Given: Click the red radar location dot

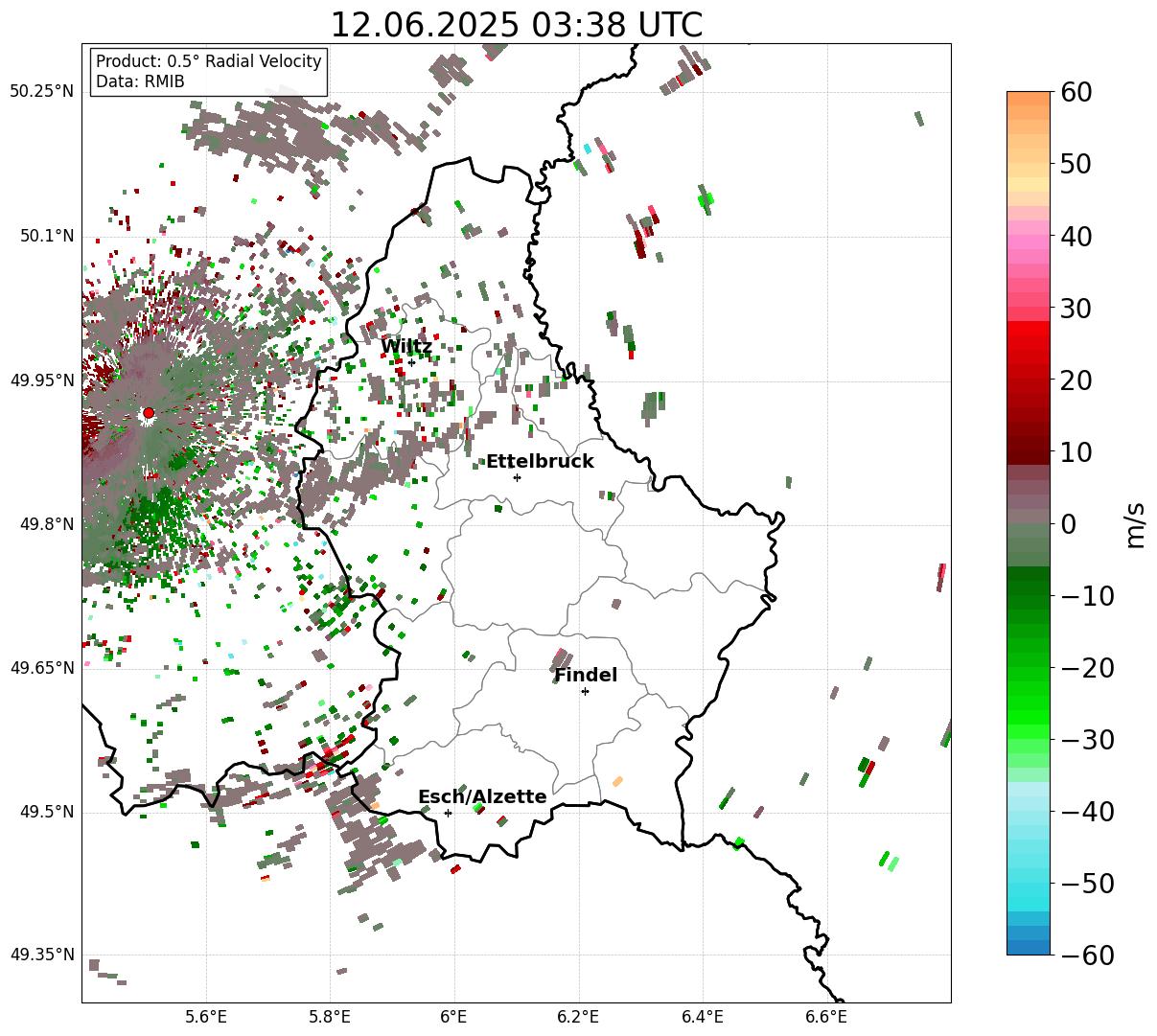Looking at the screenshot, I should (149, 413).
